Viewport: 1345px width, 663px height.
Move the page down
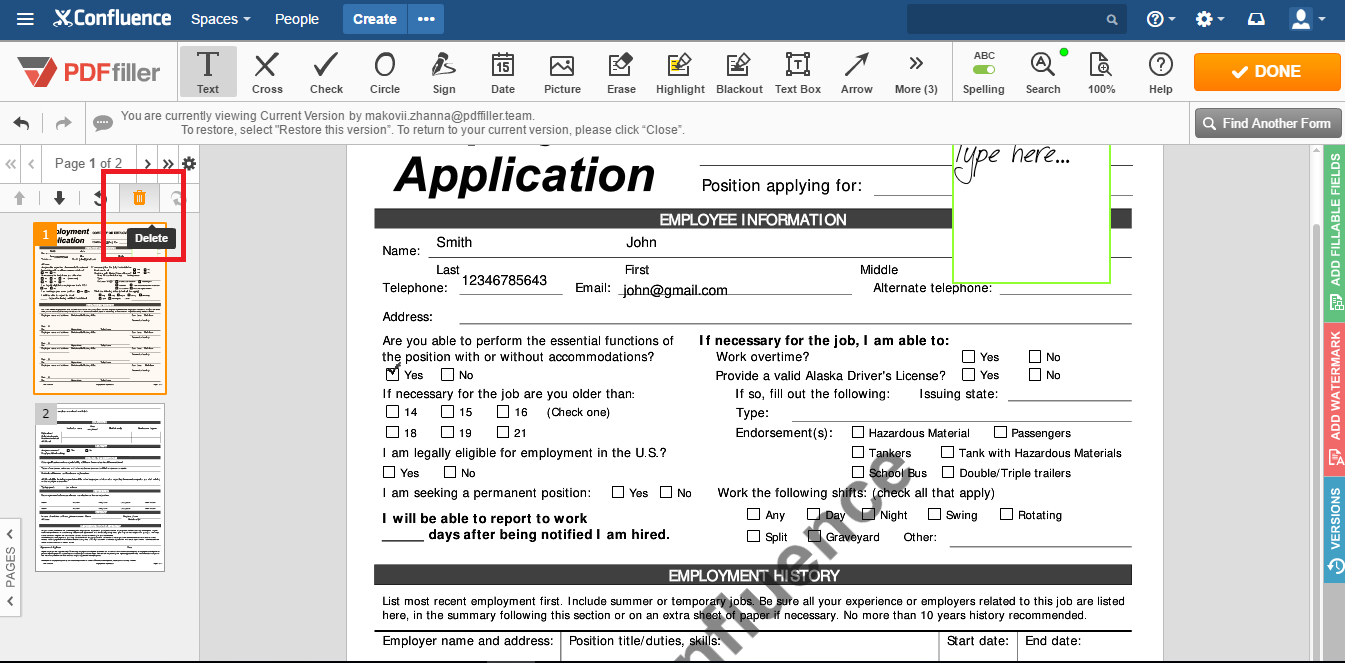coord(59,198)
